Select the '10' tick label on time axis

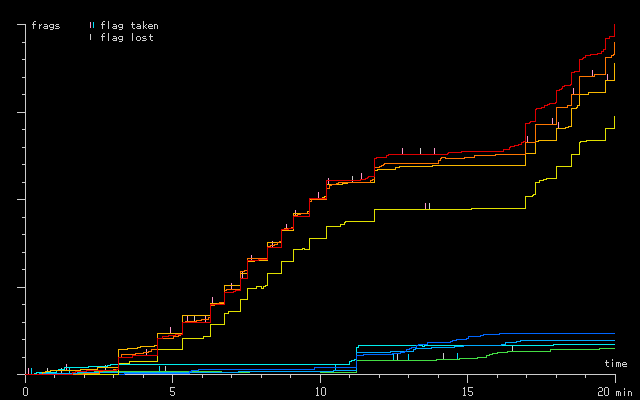click(x=320, y=389)
